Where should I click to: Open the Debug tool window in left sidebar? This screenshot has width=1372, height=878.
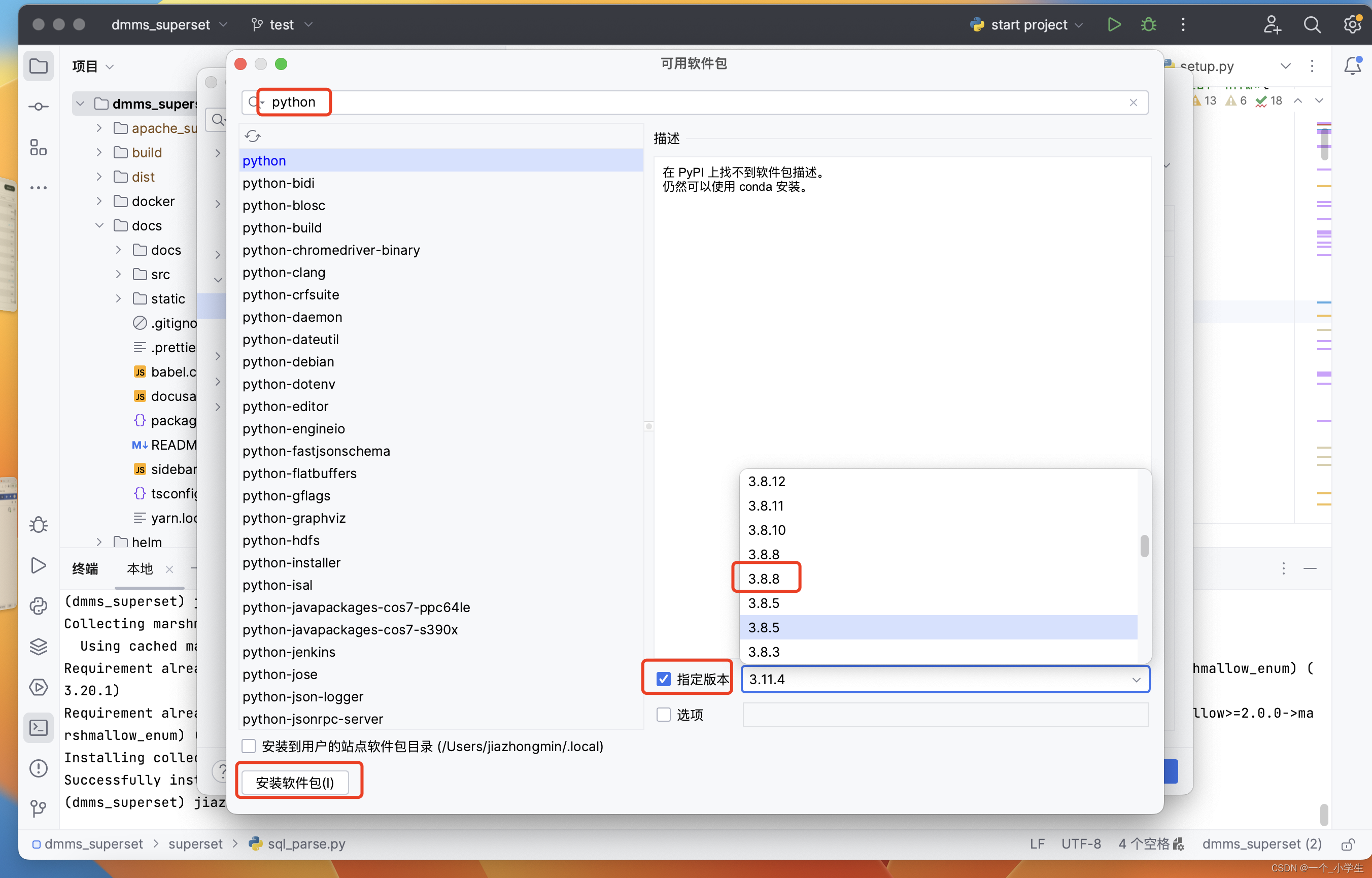click(38, 525)
